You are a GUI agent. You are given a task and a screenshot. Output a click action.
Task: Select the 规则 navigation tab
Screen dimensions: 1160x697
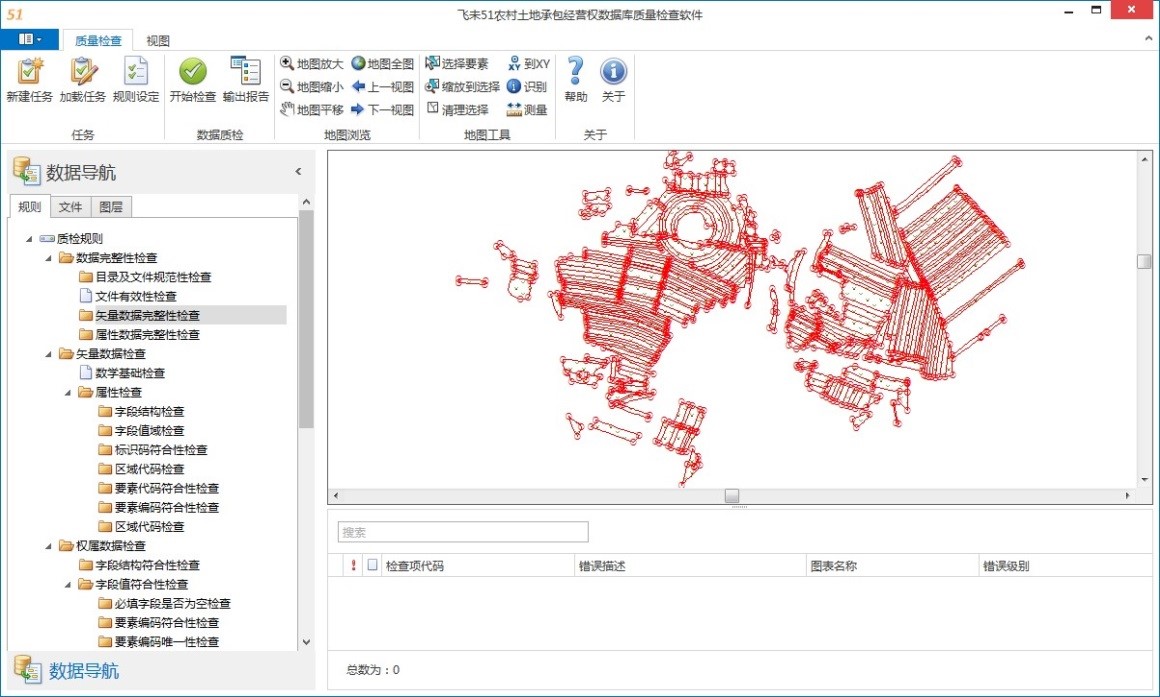pos(30,206)
